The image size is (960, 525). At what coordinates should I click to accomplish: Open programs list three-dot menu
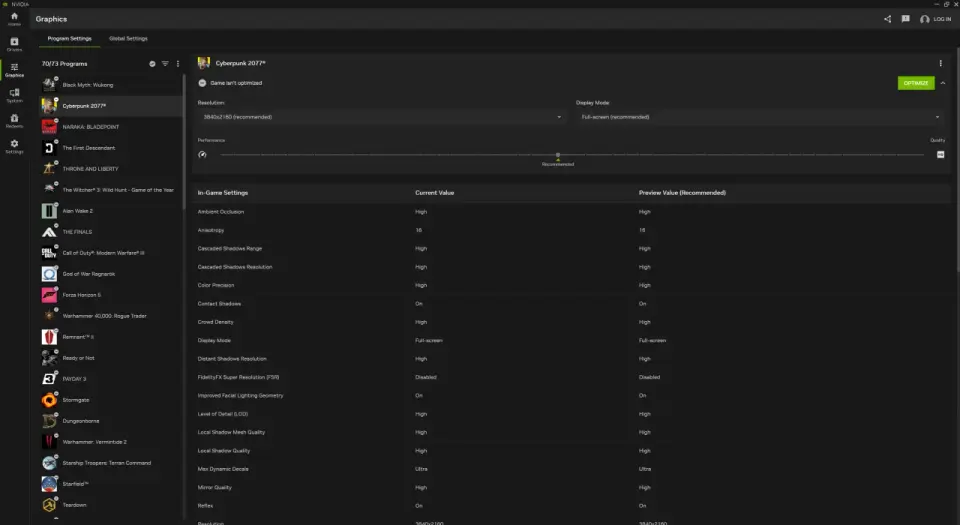[178, 64]
